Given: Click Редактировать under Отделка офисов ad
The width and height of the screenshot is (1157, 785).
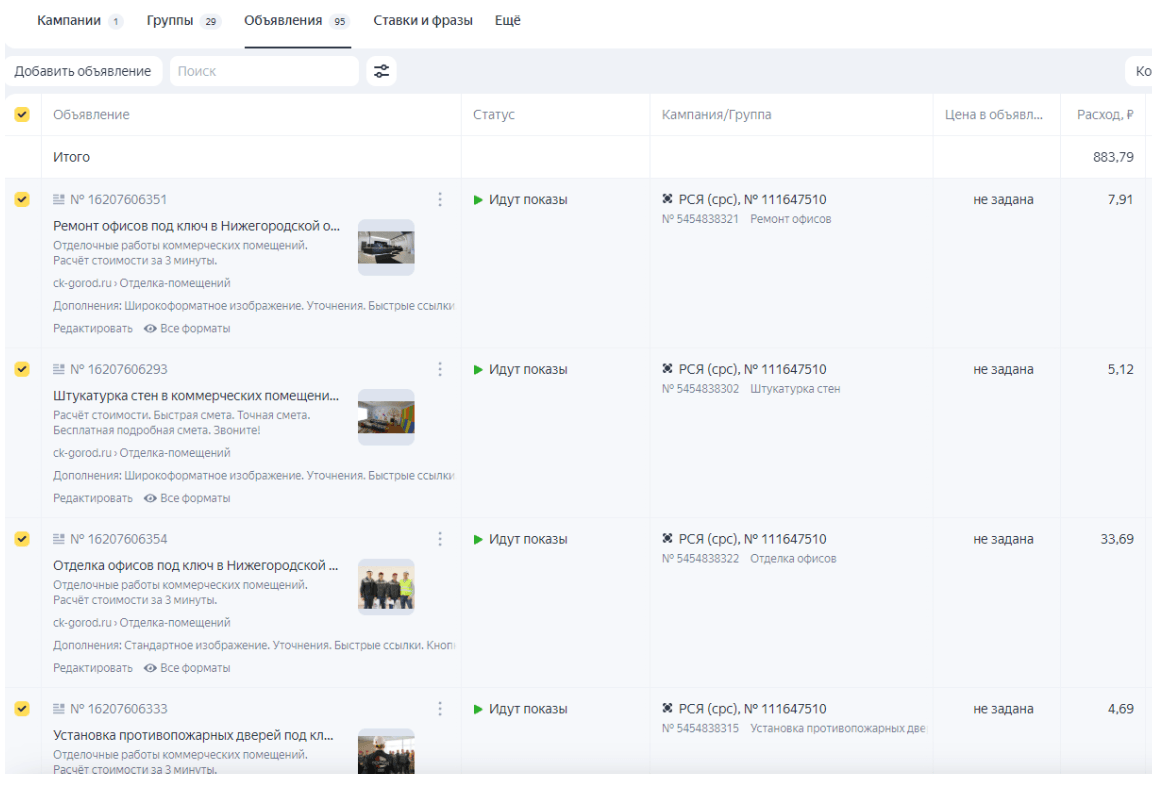Looking at the screenshot, I should point(93,668).
